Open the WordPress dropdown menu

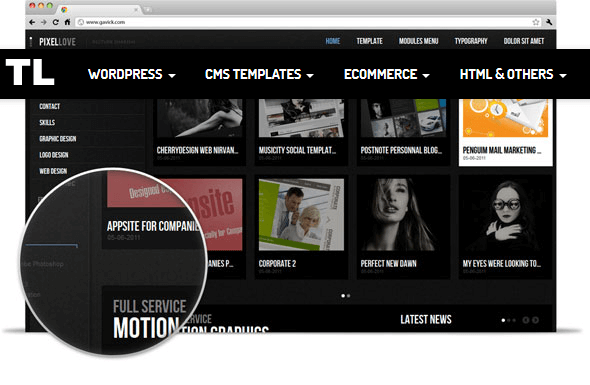132,74
